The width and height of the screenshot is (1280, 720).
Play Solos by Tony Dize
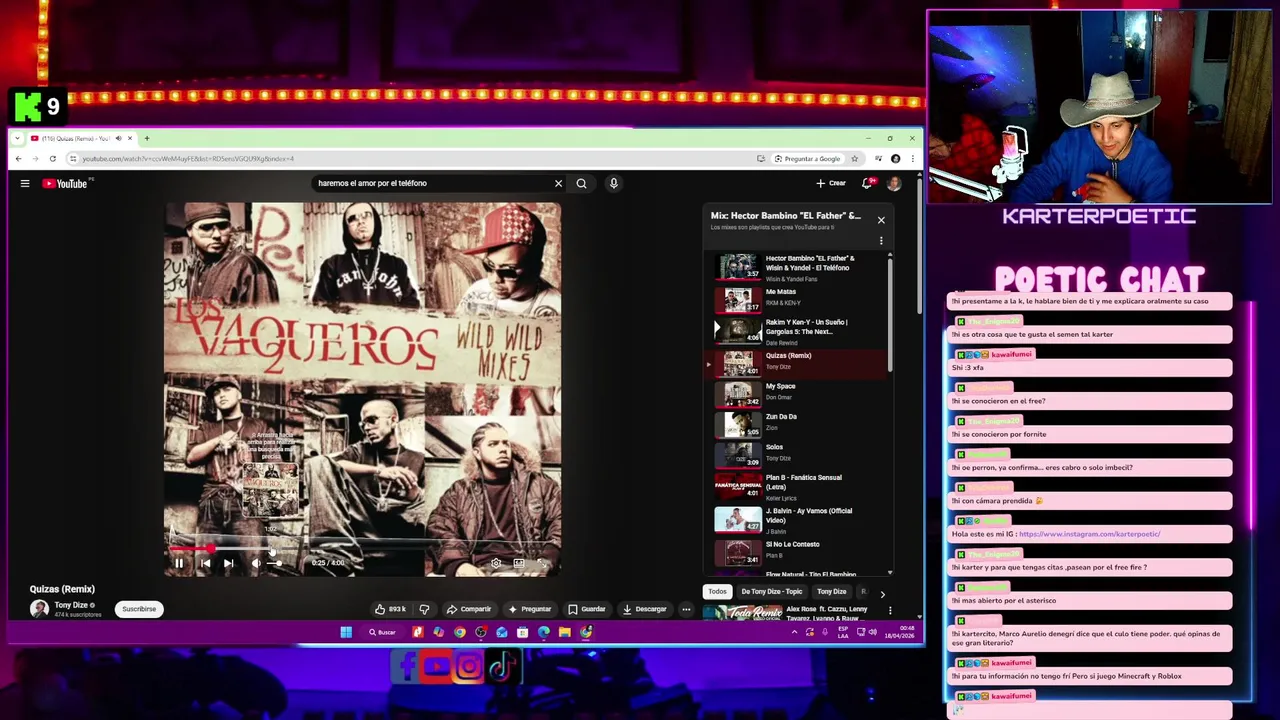799,454
